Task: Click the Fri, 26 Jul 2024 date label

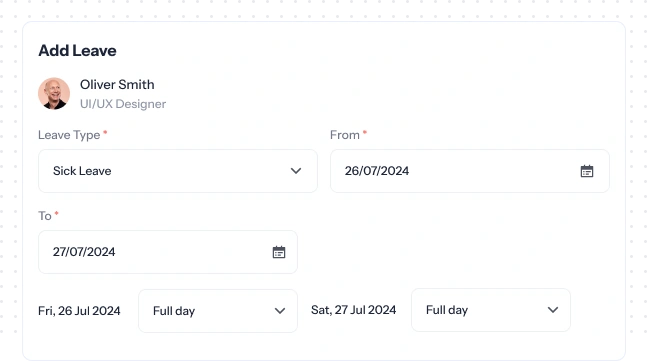Action: [x=79, y=311]
